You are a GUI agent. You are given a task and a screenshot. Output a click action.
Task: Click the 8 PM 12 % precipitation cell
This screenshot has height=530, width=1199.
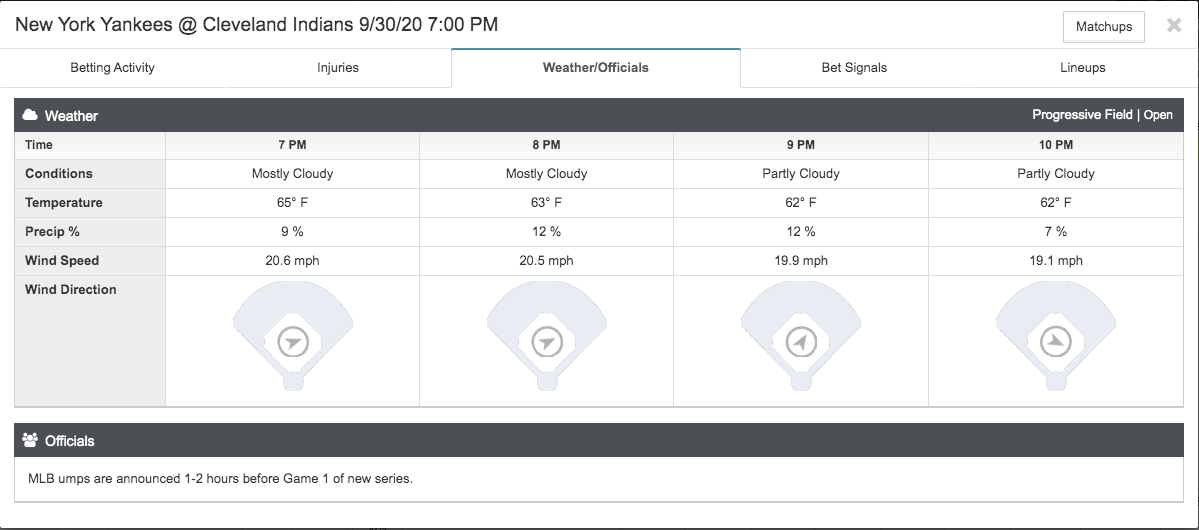547,232
